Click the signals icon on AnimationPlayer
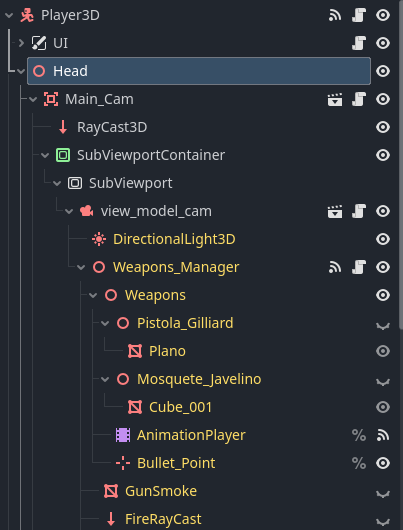Image resolution: width=403 pixels, height=530 pixels. (x=383, y=435)
